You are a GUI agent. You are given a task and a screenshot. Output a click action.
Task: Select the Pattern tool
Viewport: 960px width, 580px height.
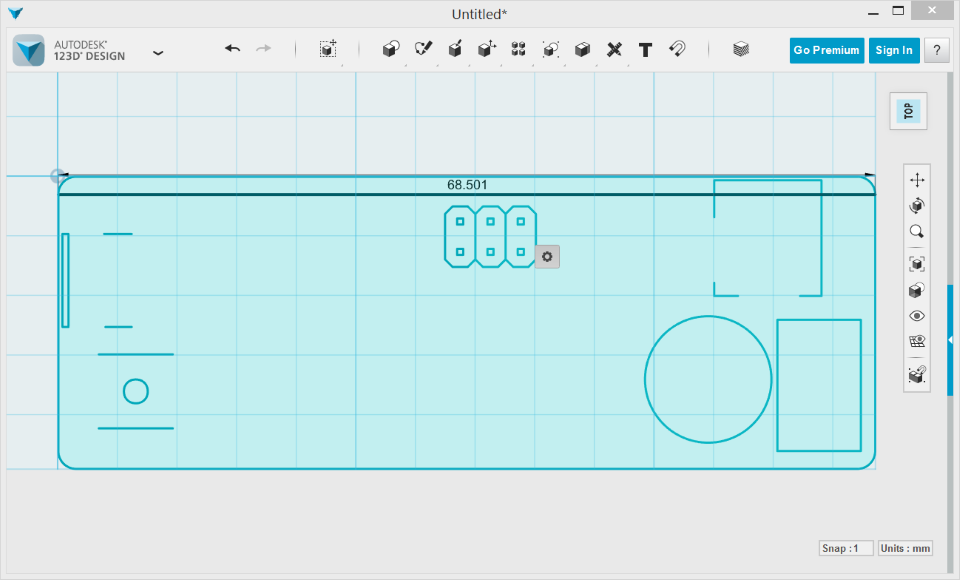coord(518,49)
